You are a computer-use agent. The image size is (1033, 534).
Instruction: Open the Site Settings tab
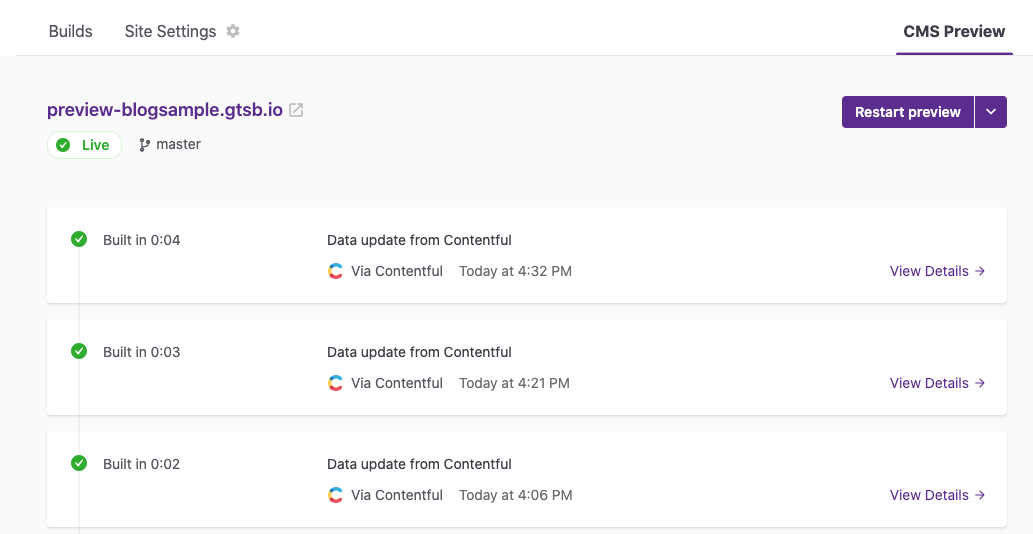[x=170, y=31]
